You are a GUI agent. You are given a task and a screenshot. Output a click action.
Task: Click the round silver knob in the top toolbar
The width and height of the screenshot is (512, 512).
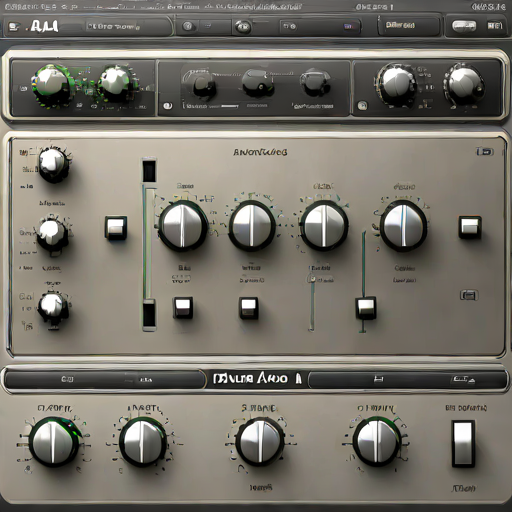click(x=242, y=27)
